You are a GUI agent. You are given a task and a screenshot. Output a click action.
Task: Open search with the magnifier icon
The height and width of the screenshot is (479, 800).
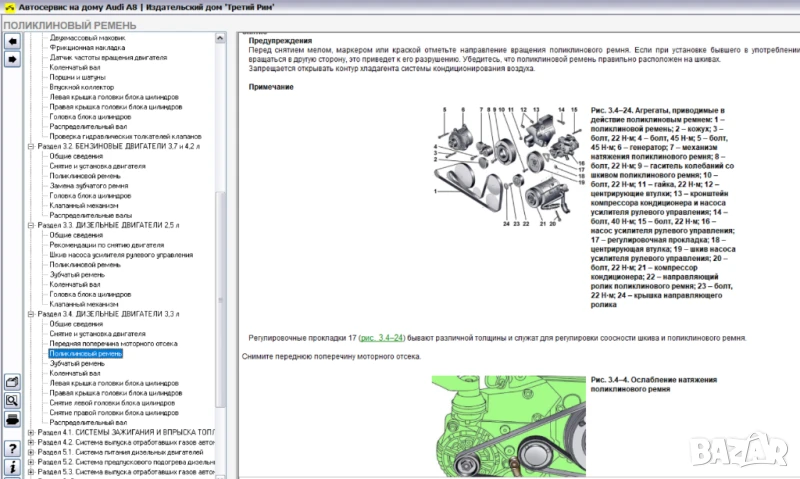tap(12, 400)
